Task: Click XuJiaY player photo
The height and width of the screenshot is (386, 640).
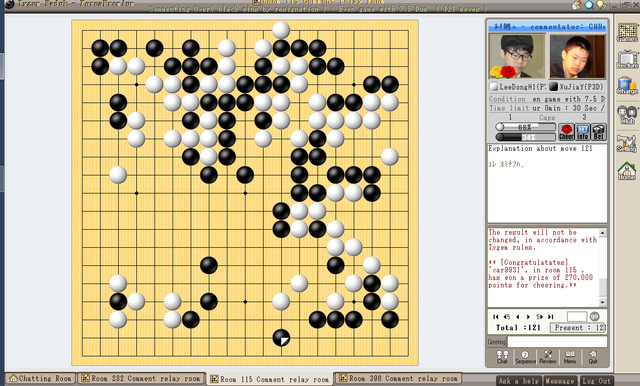Action: pos(577,56)
